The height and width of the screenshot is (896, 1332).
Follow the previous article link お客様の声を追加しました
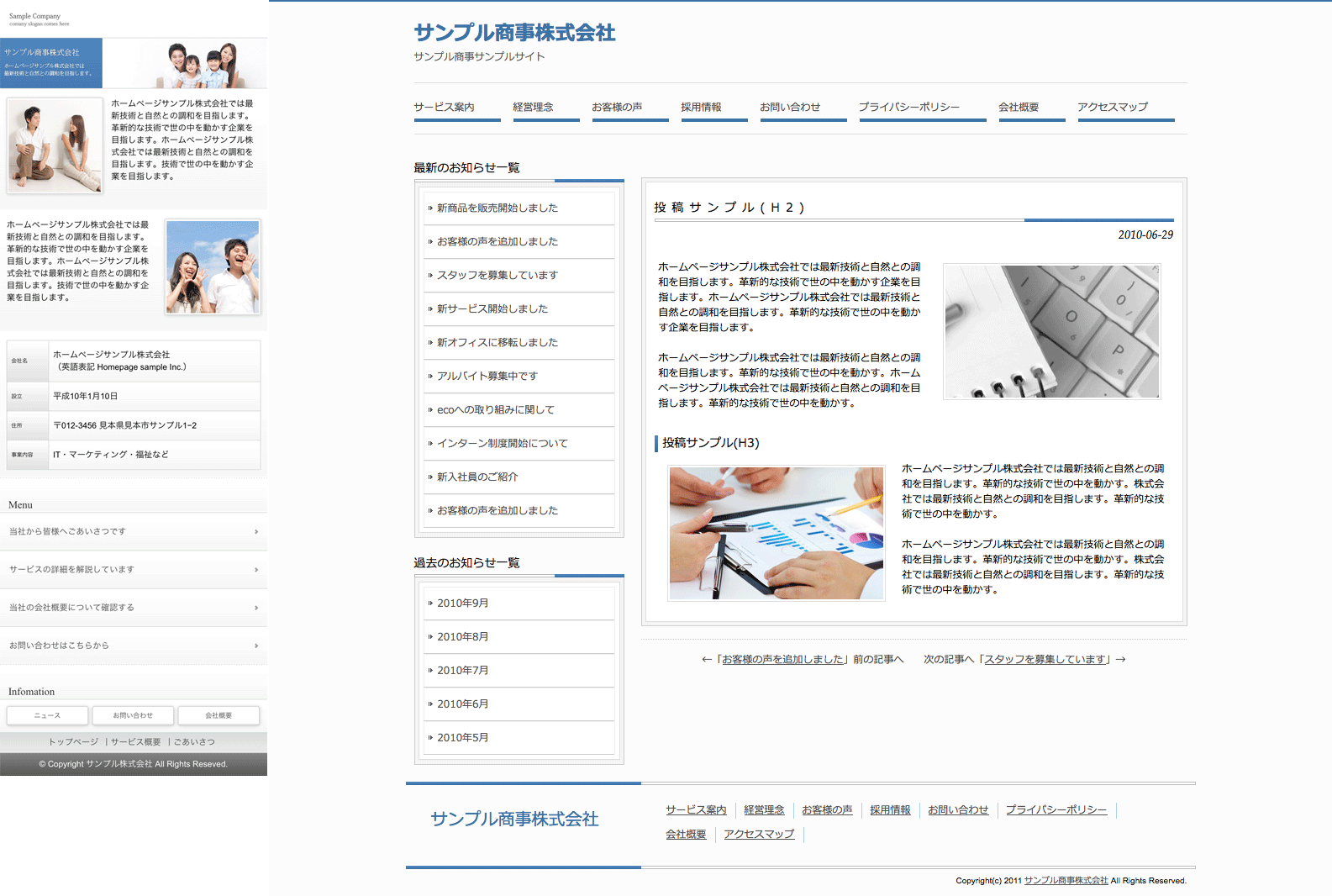[x=782, y=660]
